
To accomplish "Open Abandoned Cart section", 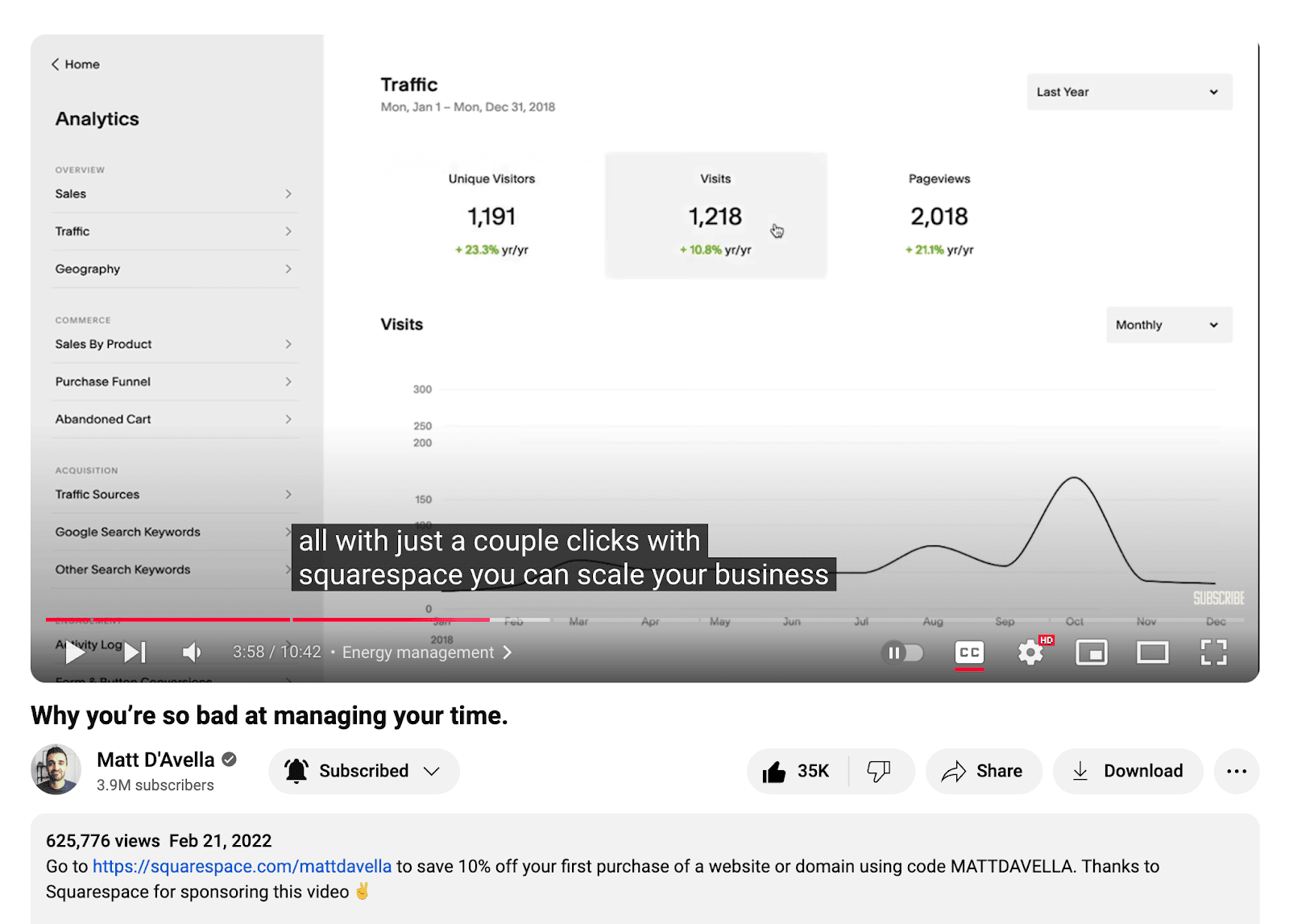I will tap(174, 419).
